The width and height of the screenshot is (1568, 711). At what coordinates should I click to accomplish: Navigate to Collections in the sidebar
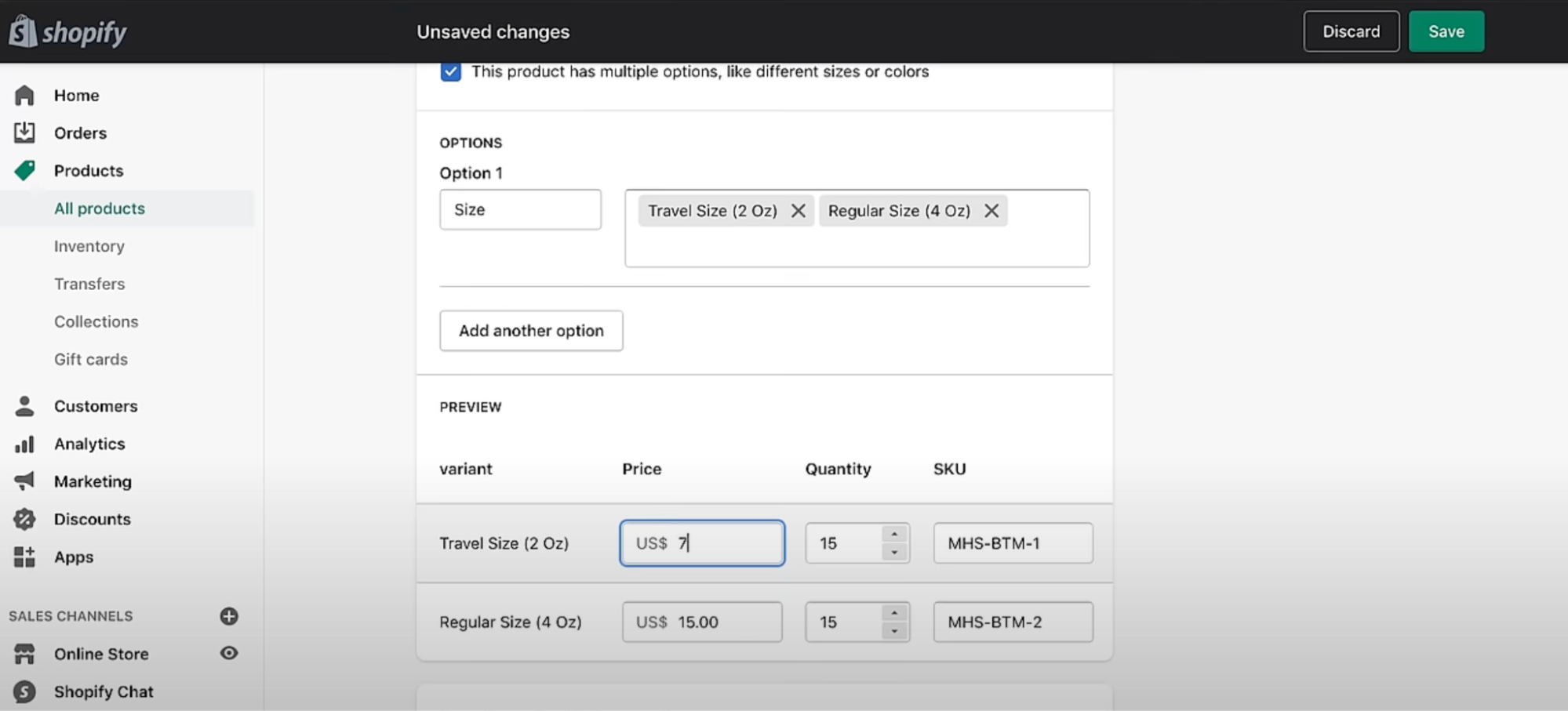pyautogui.click(x=96, y=321)
